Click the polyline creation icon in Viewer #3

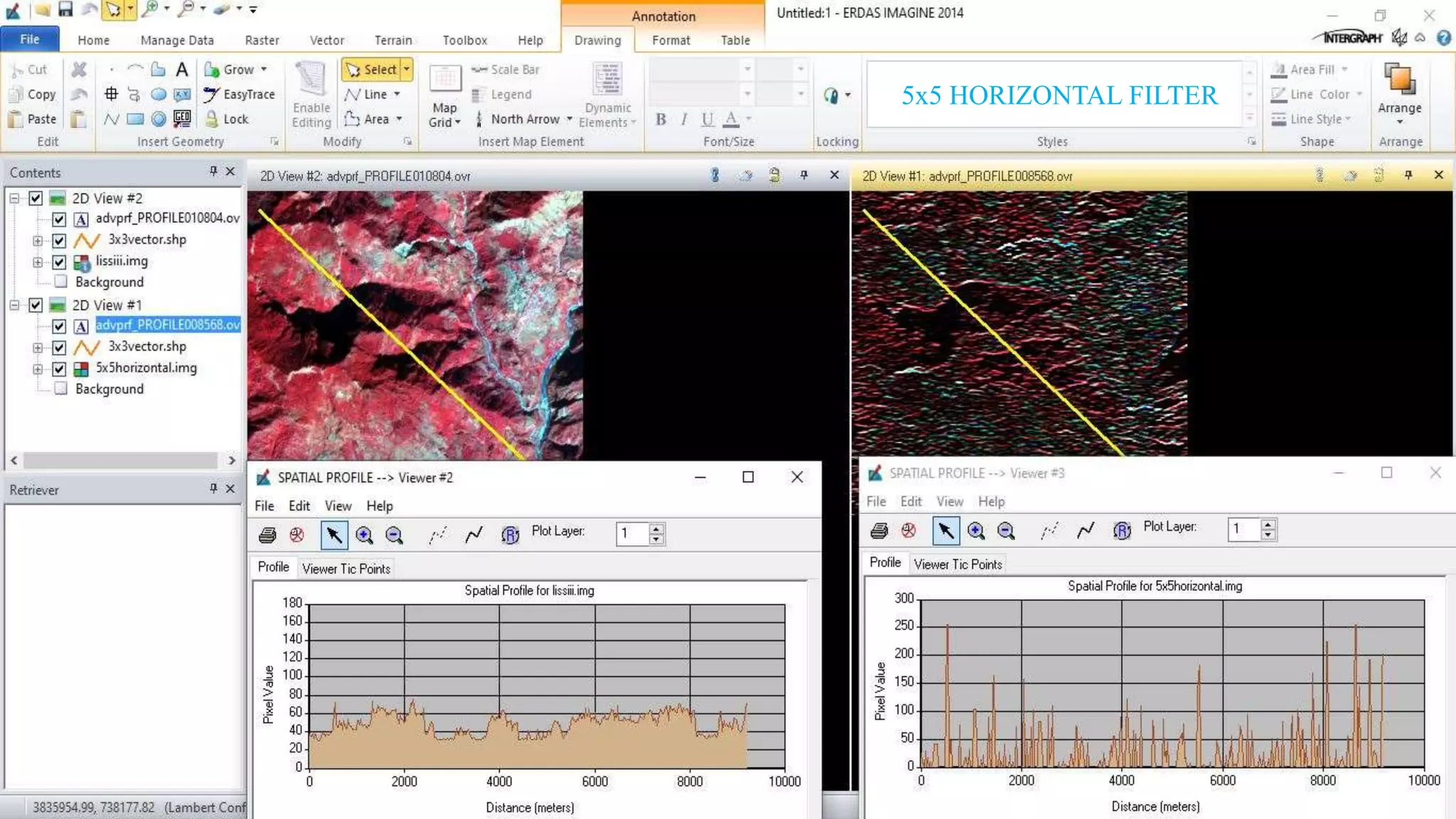[1085, 530]
